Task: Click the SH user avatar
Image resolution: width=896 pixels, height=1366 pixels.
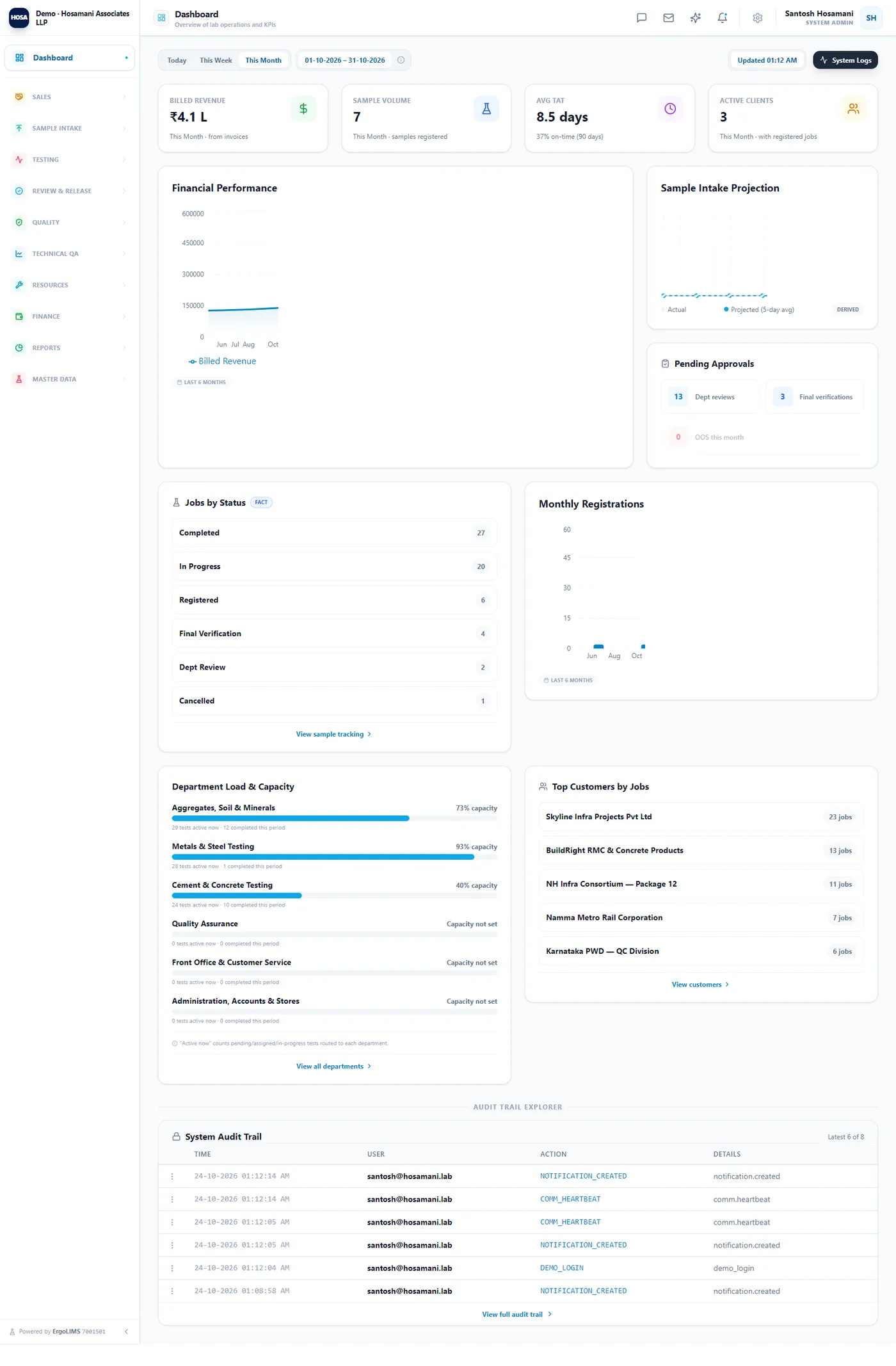Action: pyautogui.click(x=871, y=18)
